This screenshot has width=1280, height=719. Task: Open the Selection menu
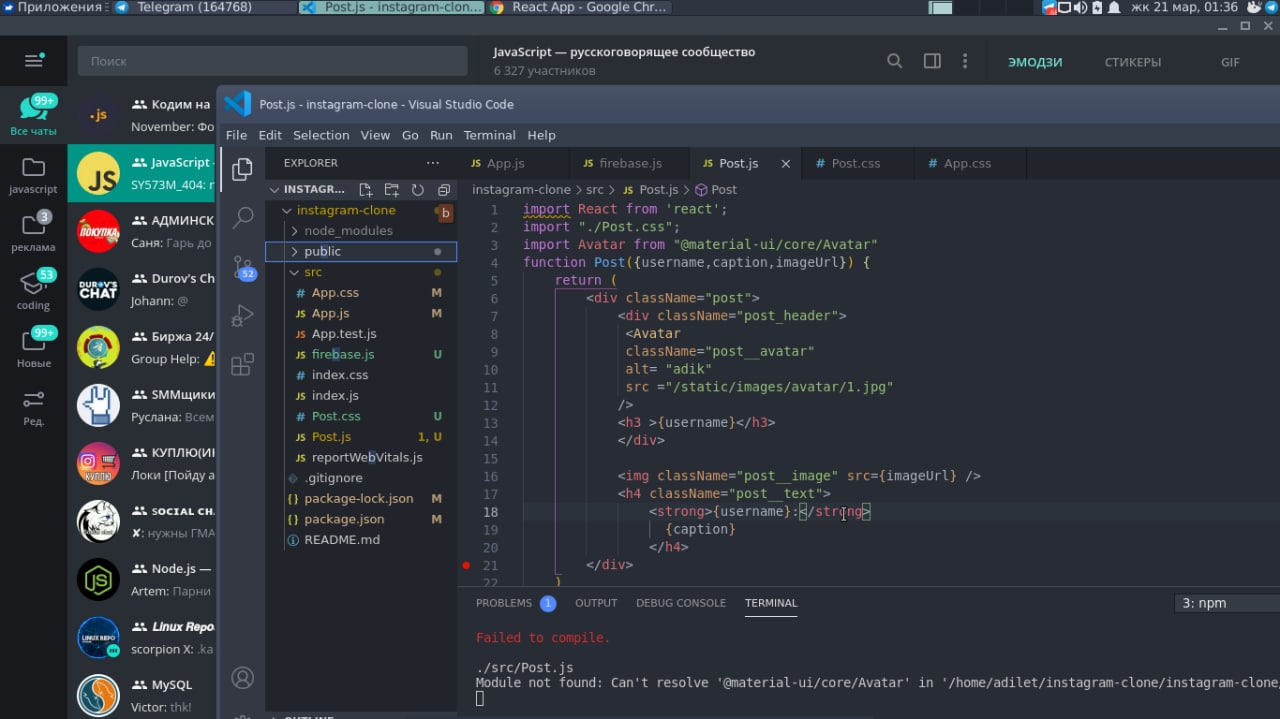pyautogui.click(x=321, y=135)
